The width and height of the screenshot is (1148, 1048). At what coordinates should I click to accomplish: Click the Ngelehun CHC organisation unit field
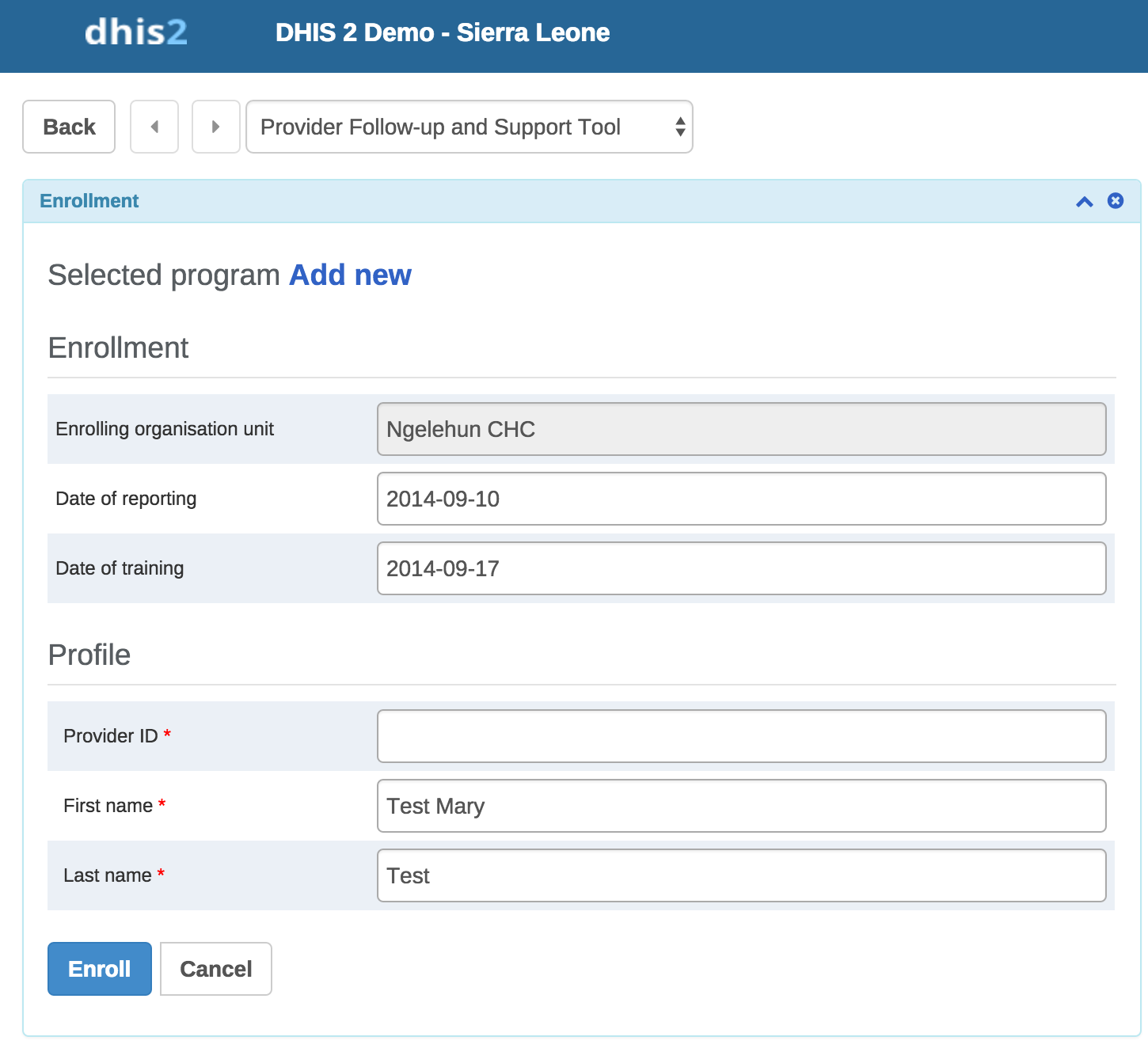pos(741,429)
